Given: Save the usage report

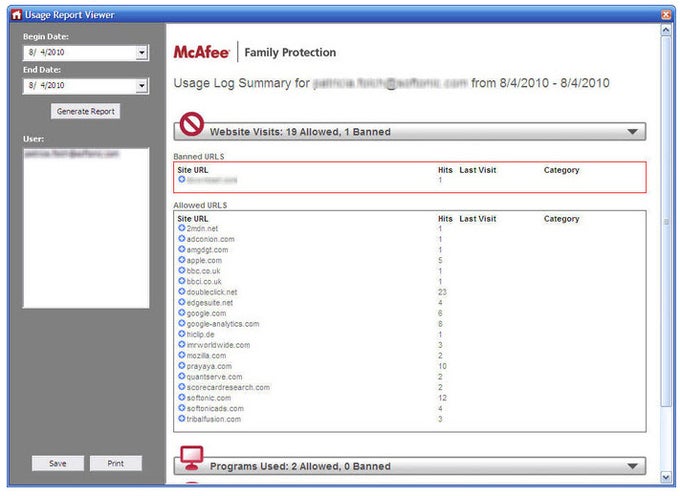Looking at the screenshot, I should click(x=58, y=463).
